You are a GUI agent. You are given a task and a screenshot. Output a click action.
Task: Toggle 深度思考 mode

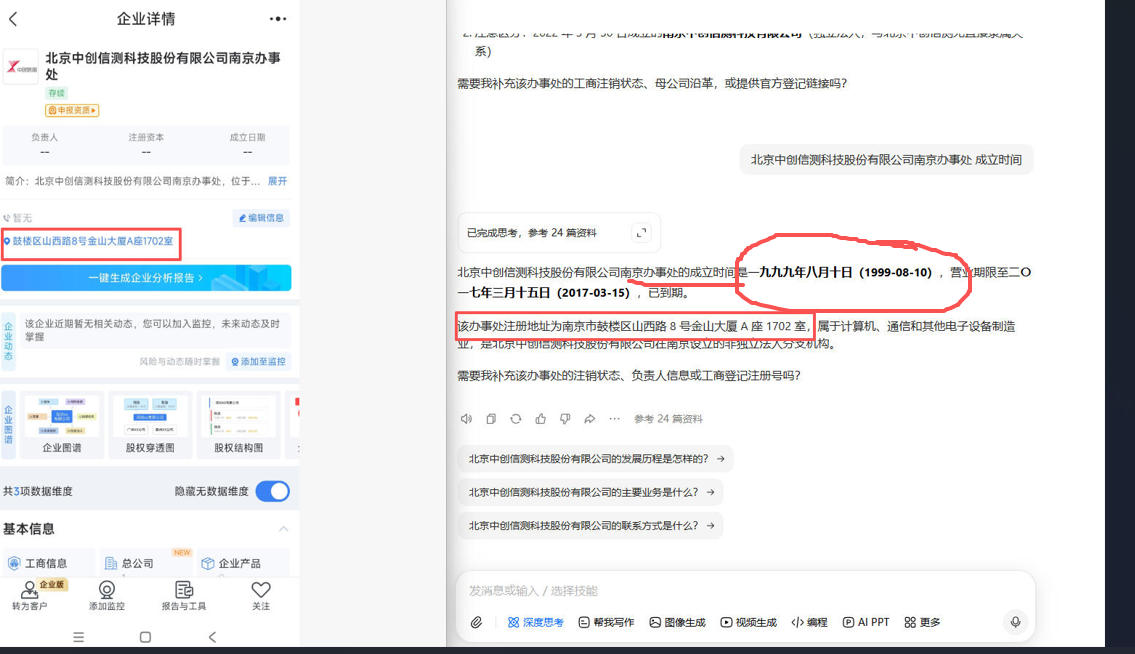pos(536,622)
